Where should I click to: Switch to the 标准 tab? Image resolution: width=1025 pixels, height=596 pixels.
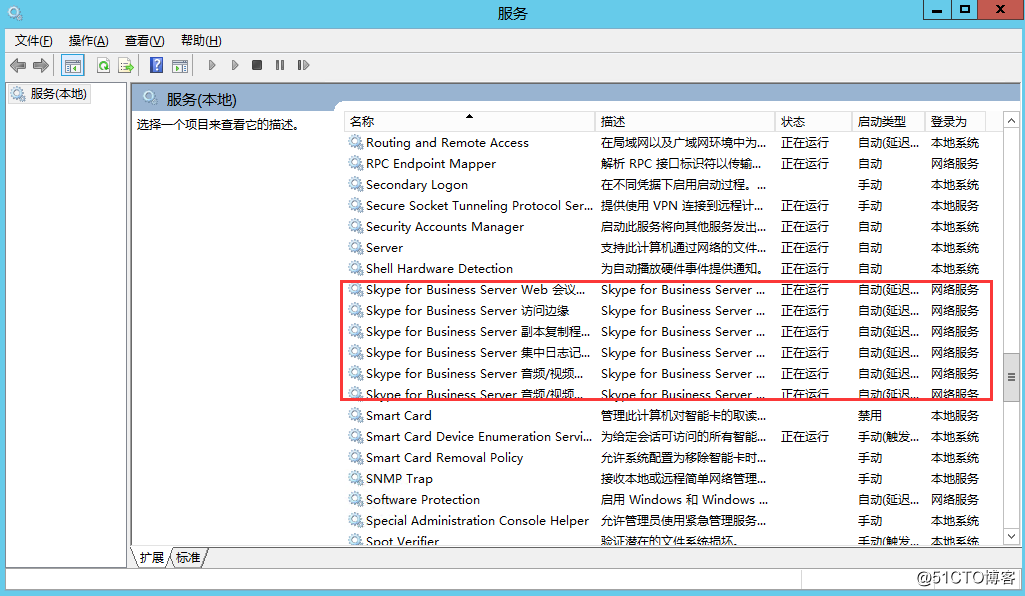point(188,557)
